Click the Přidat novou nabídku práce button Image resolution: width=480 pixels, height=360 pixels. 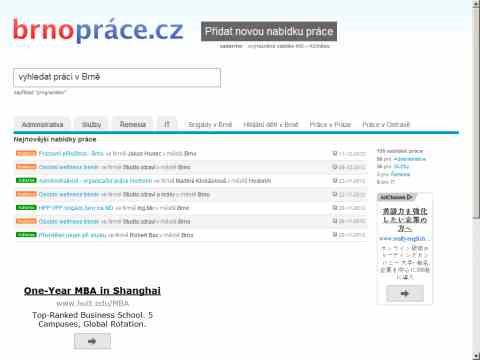pos(269,32)
